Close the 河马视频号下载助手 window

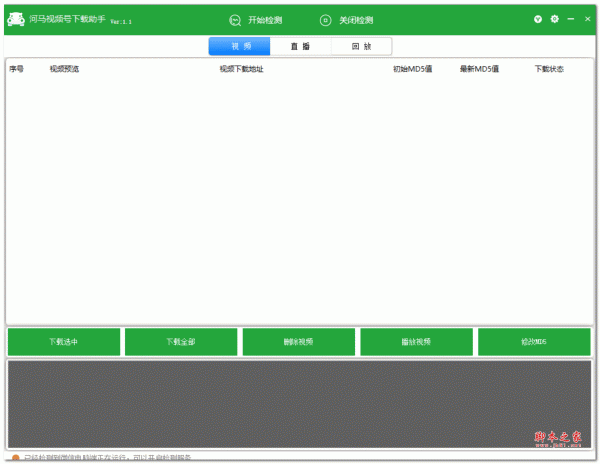[587, 19]
